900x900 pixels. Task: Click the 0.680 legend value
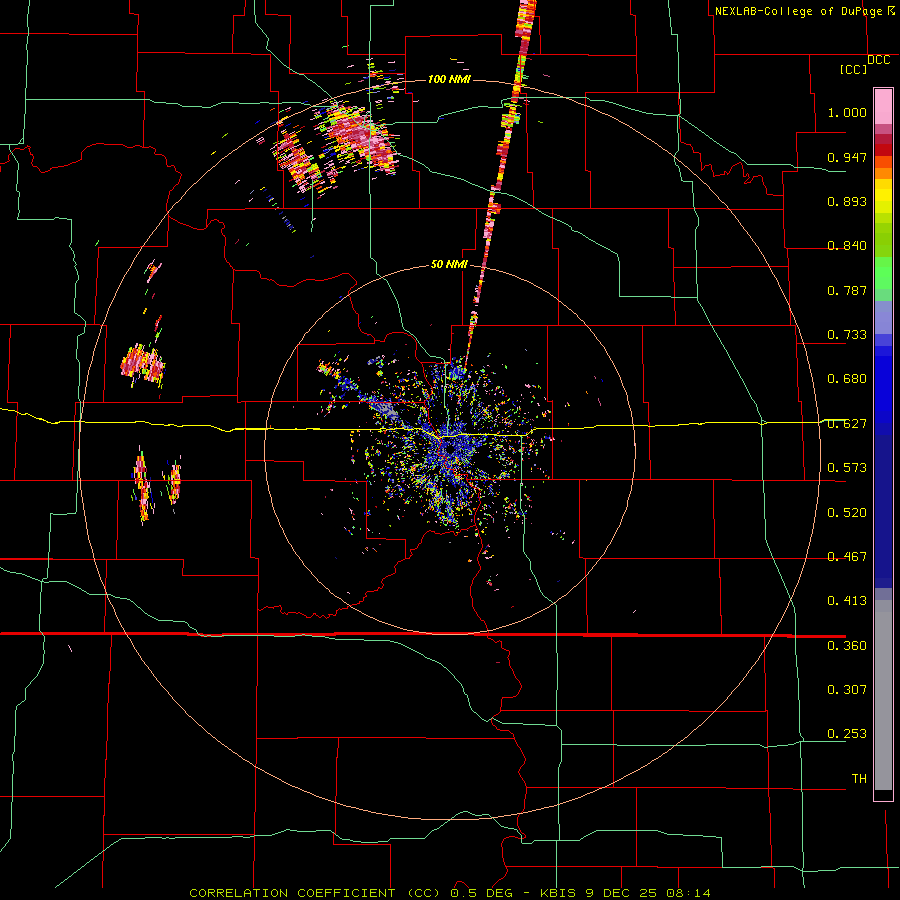tap(847, 379)
